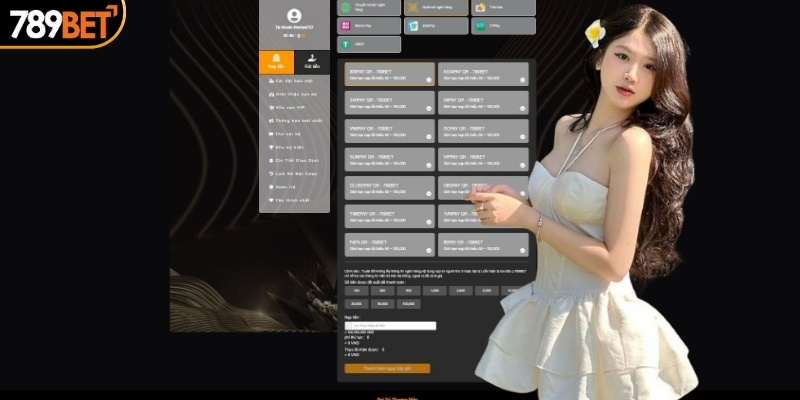Click the user avatar icon
This screenshot has height=400, width=800.
293,15
